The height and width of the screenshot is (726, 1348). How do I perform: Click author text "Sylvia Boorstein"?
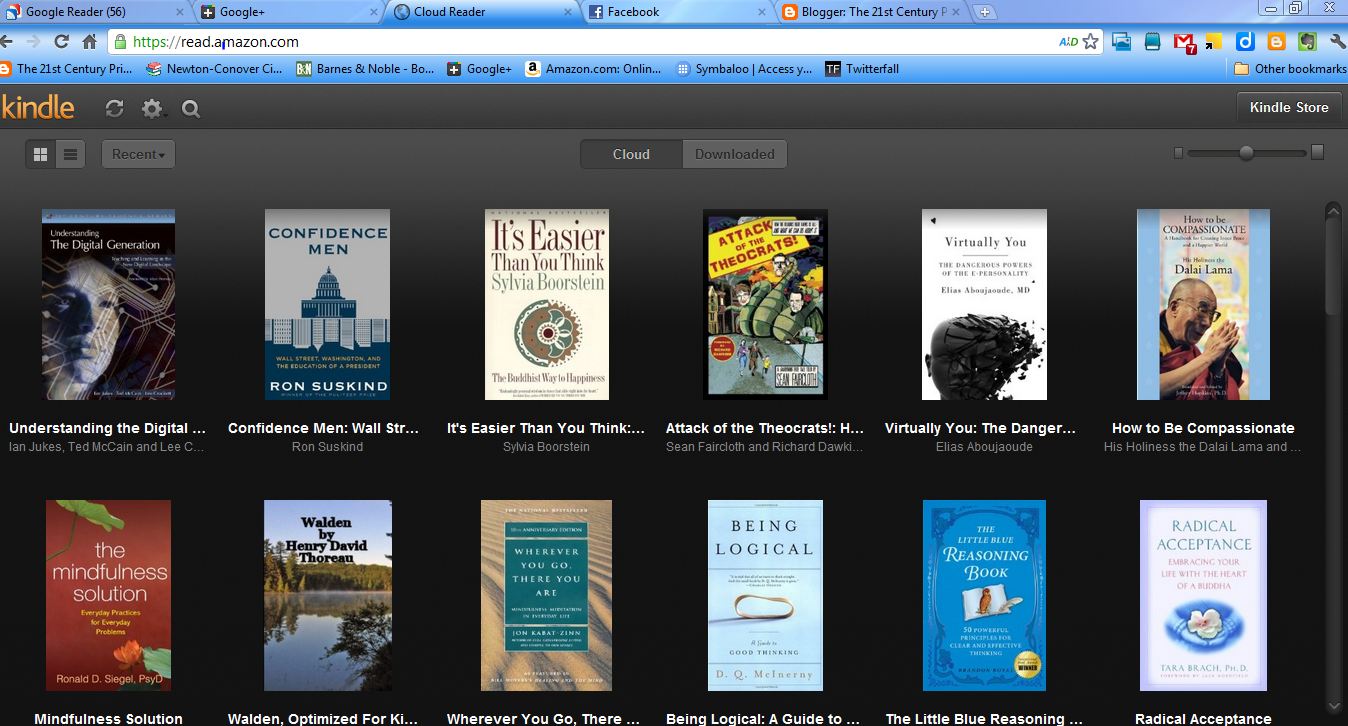point(546,447)
